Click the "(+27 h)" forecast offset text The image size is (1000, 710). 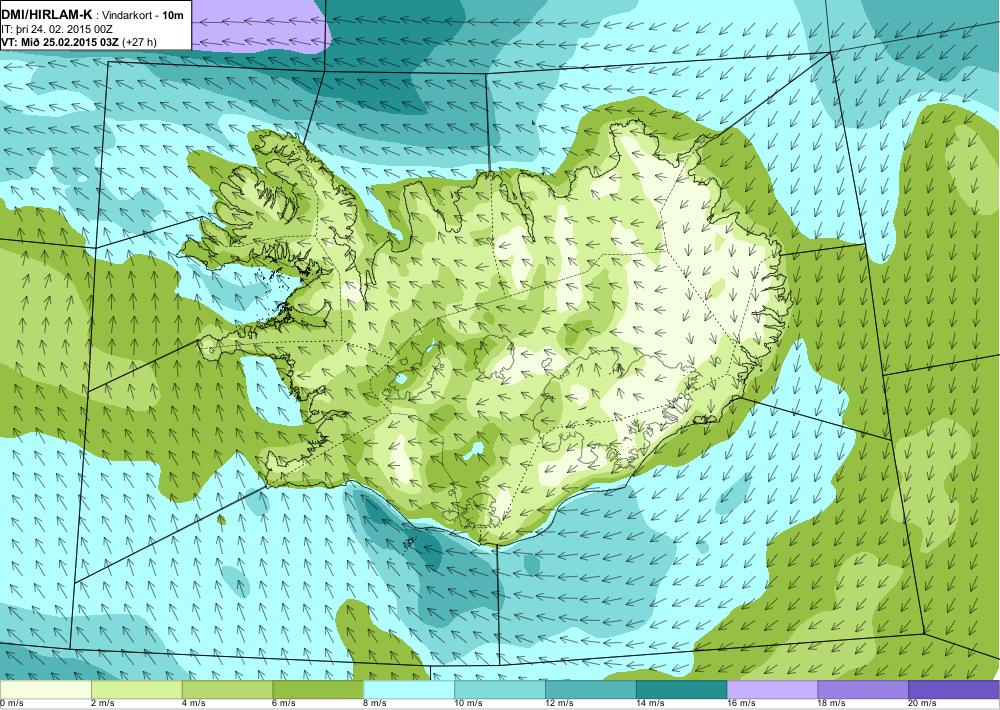tap(139, 42)
